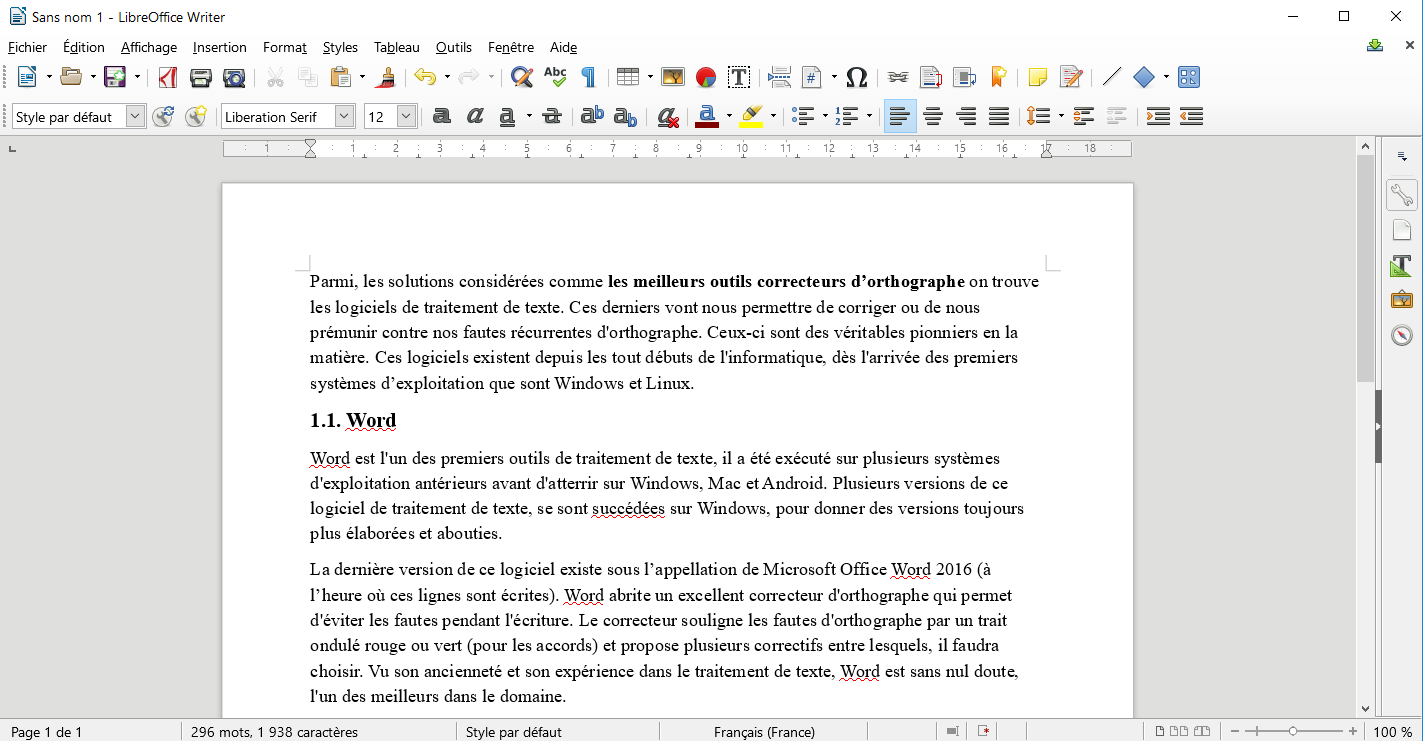
Task: Expand font color dropdown arrow
Action: pyautogui.click(x=729, y=117)
